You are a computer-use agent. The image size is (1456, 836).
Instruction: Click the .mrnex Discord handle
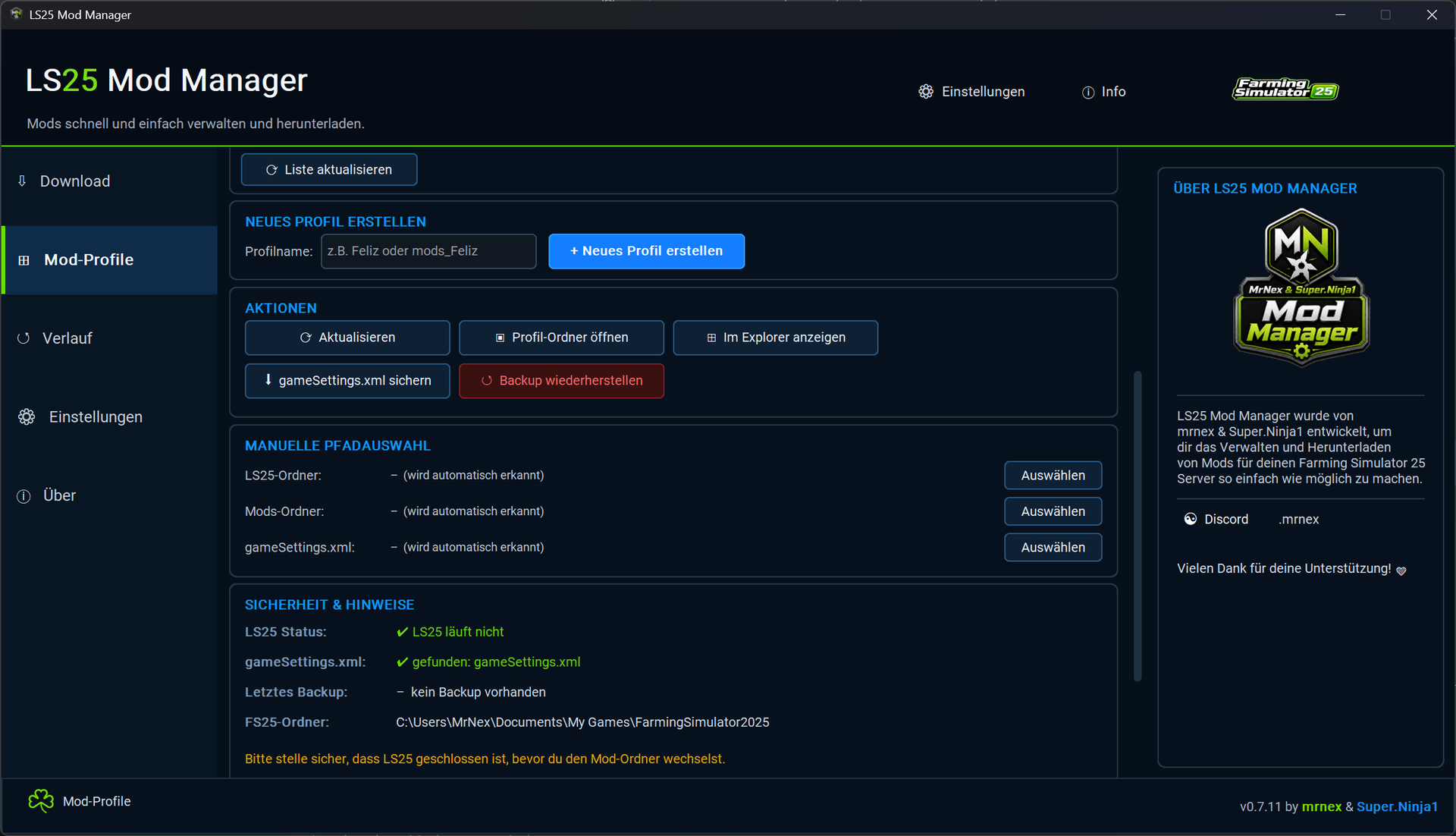[1298, 520]
